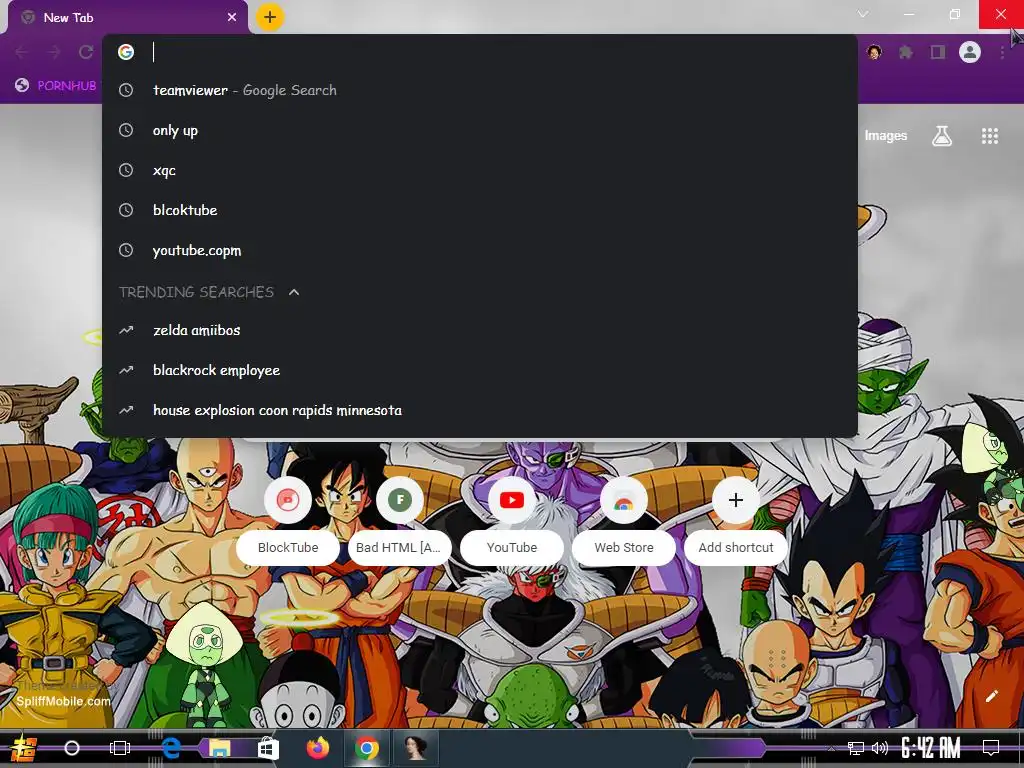Image resolution: width=1024 pixels, height=768 pixels.
Task: Launch Firefox from the taskbar
Action: (318, 748)
